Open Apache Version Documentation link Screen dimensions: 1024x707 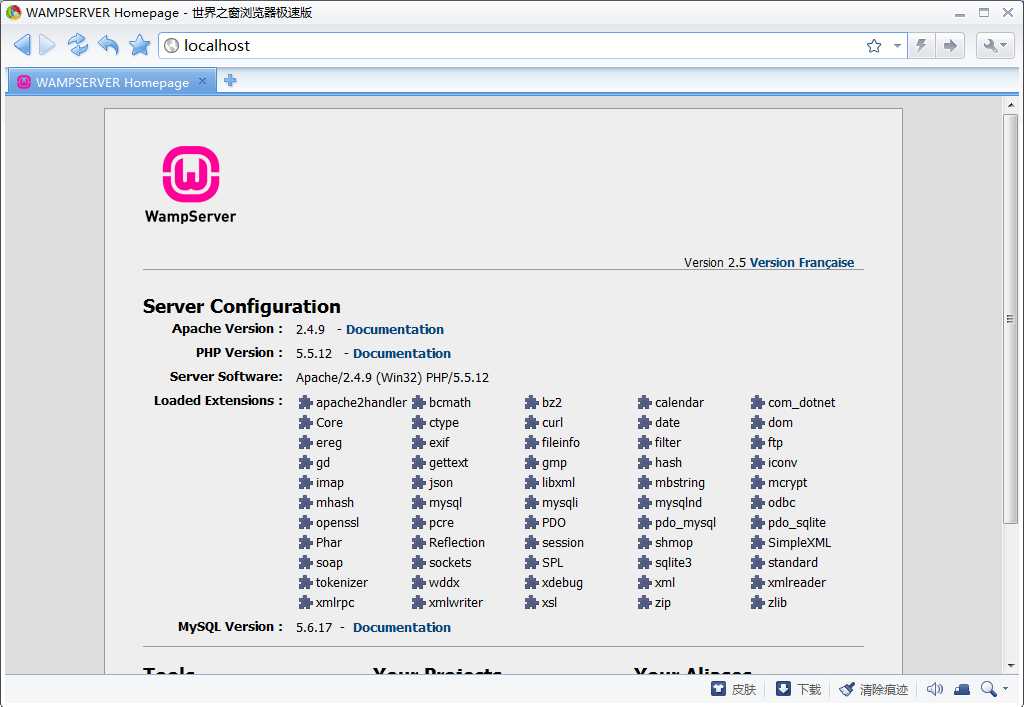click(394, 329)
